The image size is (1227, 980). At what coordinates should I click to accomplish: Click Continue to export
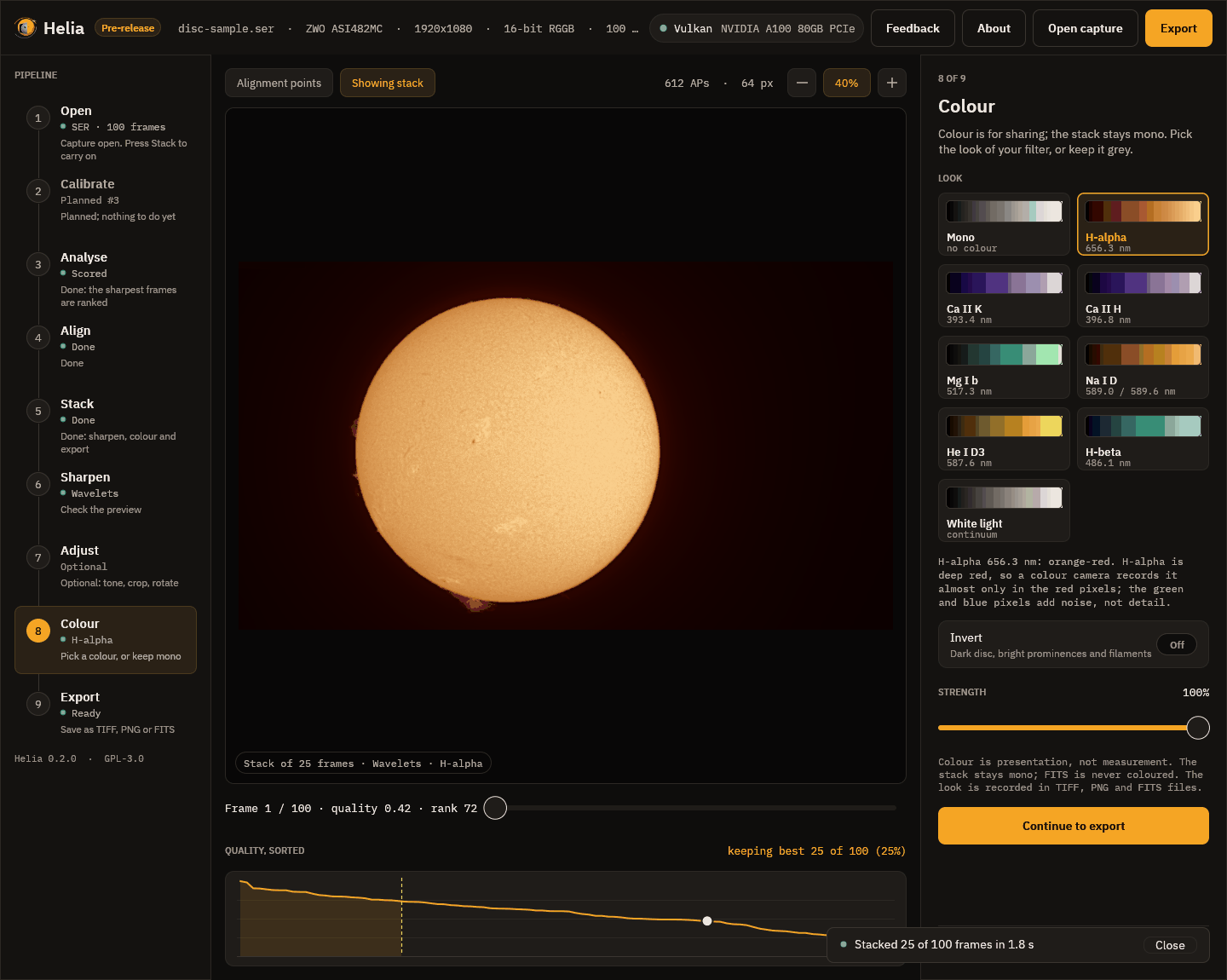[x=1074, y=826]
